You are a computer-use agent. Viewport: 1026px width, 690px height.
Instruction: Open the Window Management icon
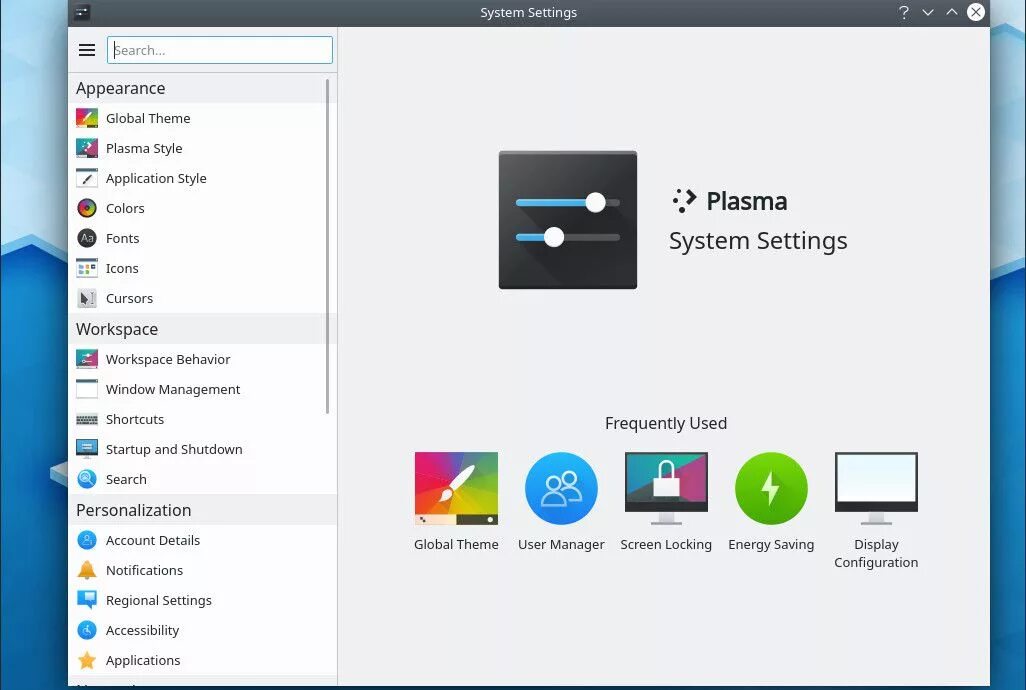click(87, 389)
